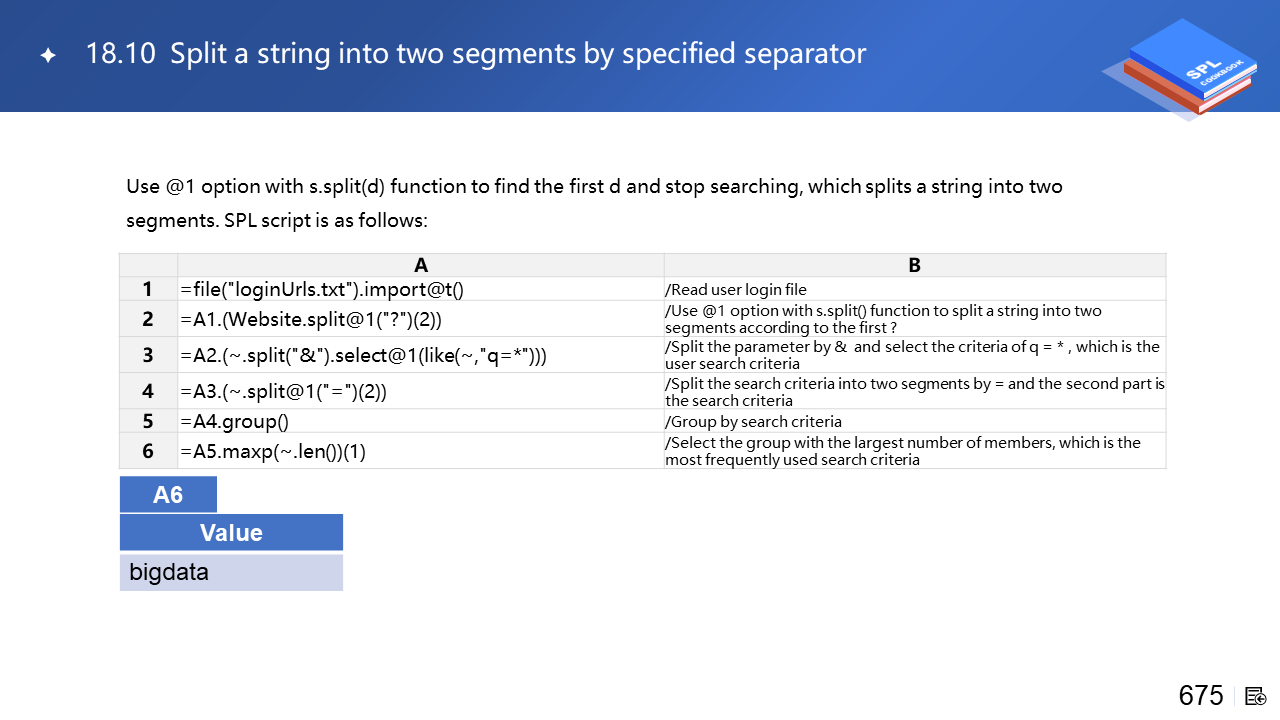Select column A header in script table

point(421,265)
